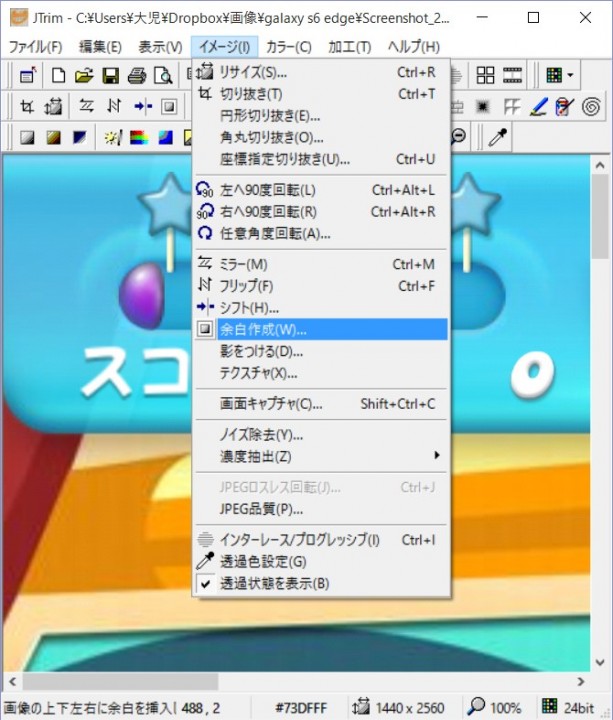Click the first toolbar icon, window with red arrow
The height and width of the screenshot is (720, 613).
28,75
